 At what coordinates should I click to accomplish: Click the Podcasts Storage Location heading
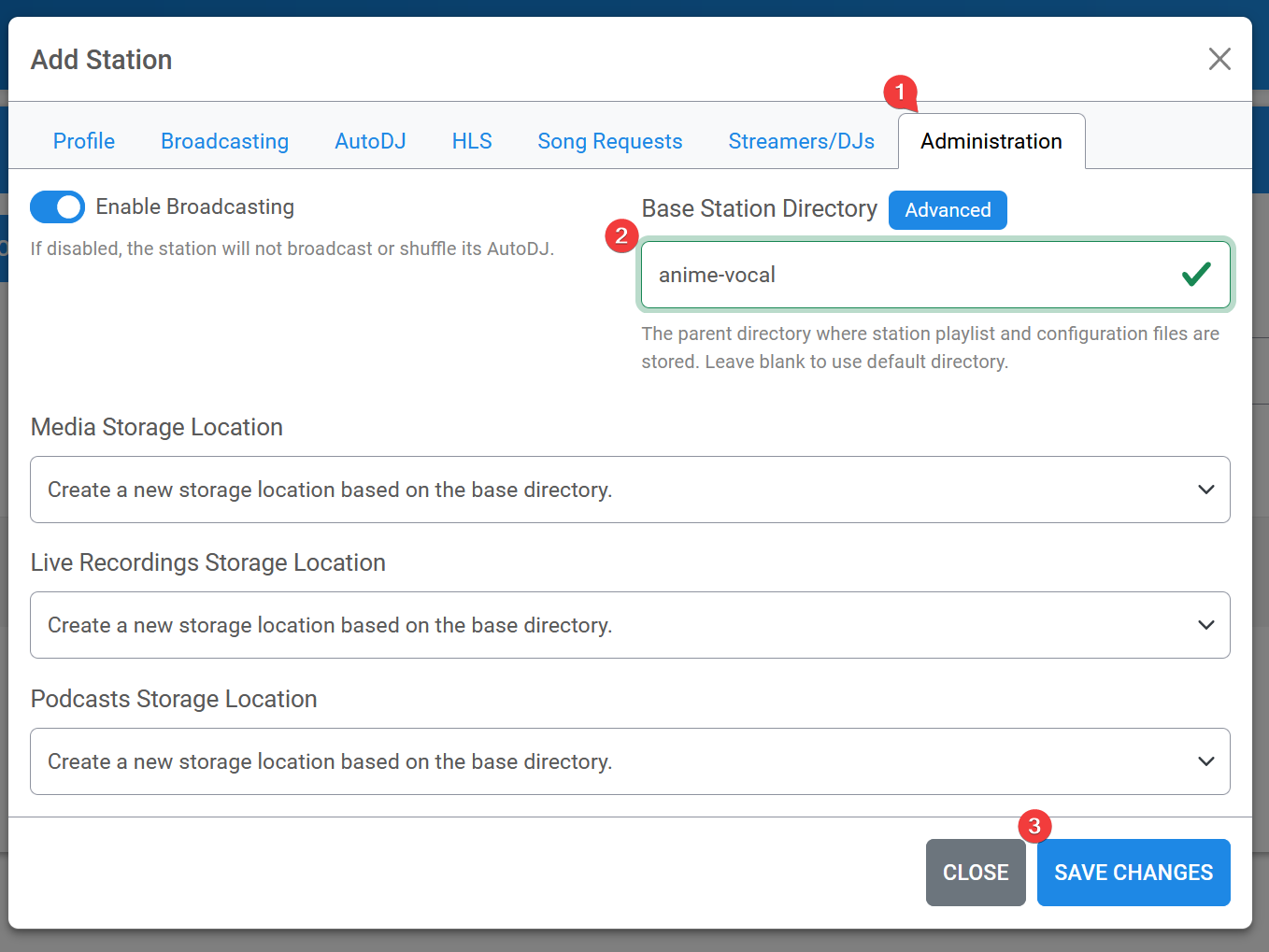click(174, 699)
